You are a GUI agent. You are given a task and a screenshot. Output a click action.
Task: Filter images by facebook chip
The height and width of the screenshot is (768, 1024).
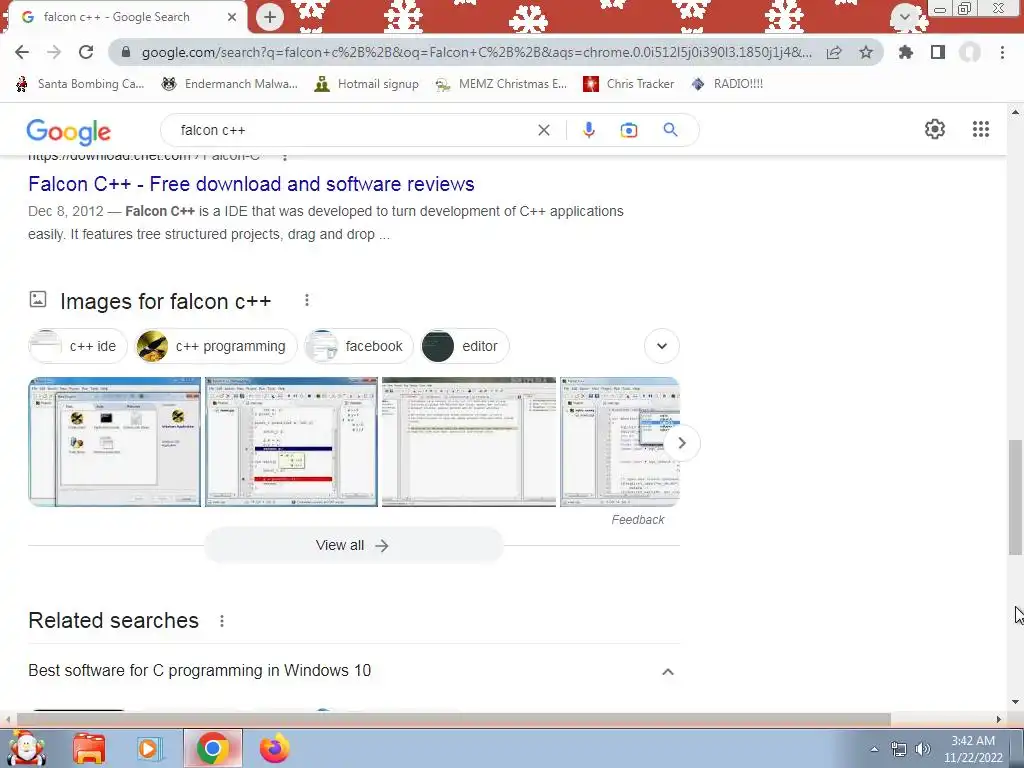[359, 346]
